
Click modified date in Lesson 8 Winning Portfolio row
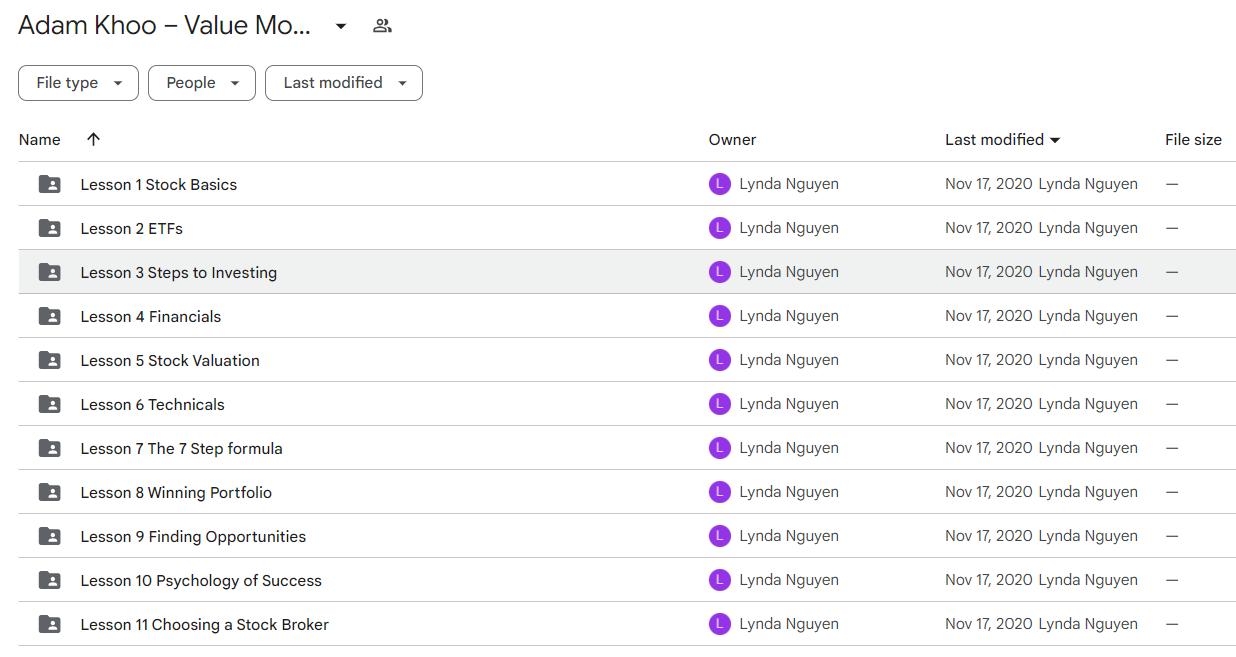point(989,492)
